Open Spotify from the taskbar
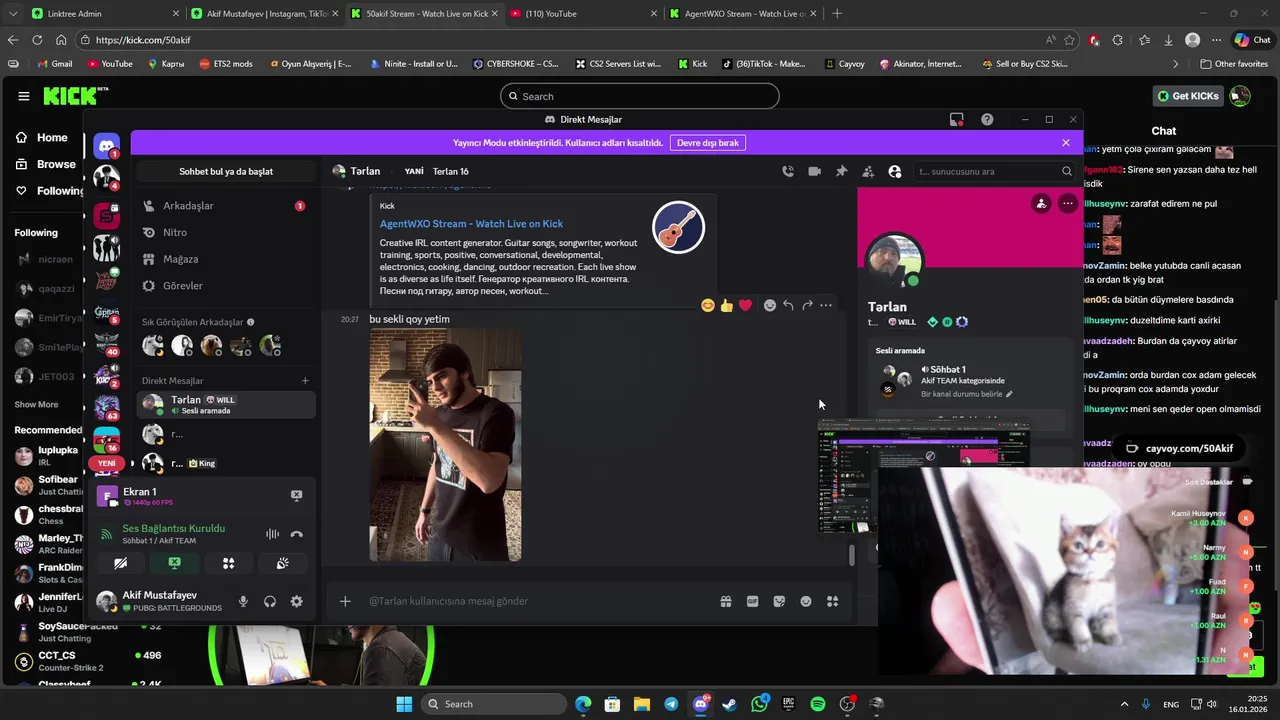 pos(818,704)
